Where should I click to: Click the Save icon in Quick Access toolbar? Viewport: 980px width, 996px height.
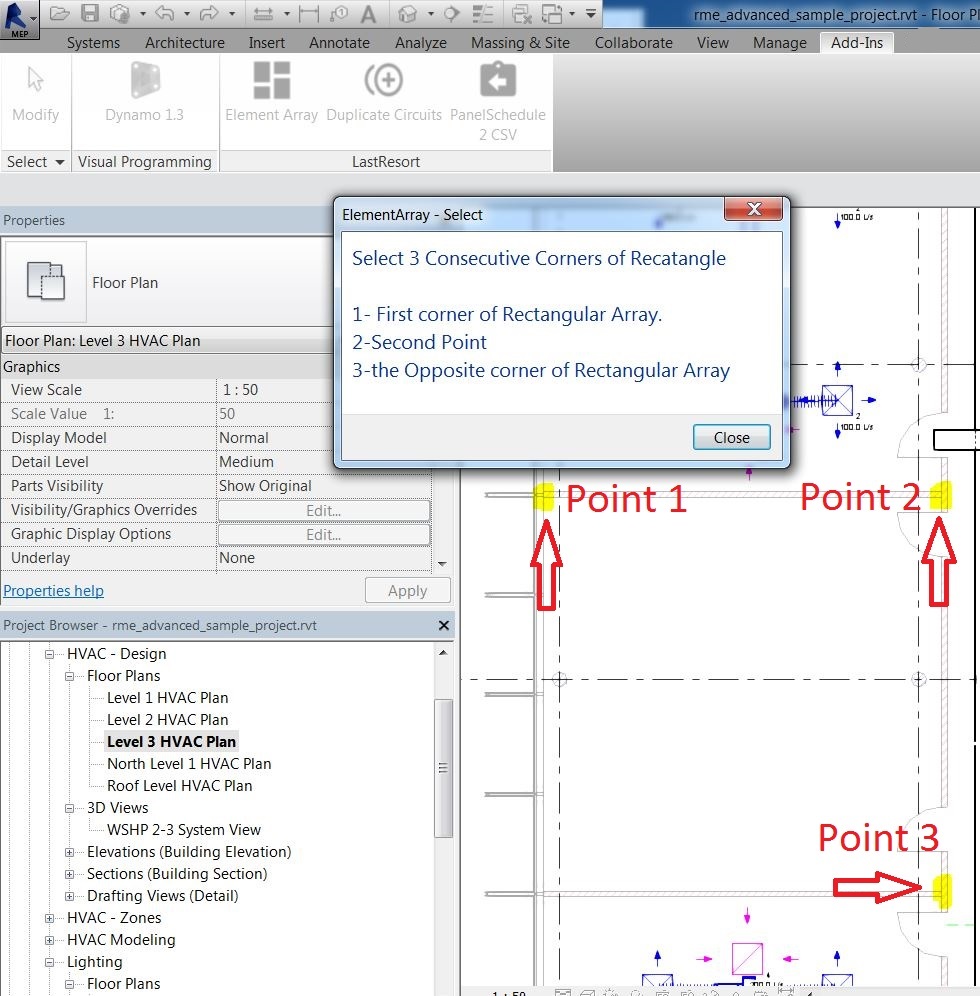[x=88, y=13]
